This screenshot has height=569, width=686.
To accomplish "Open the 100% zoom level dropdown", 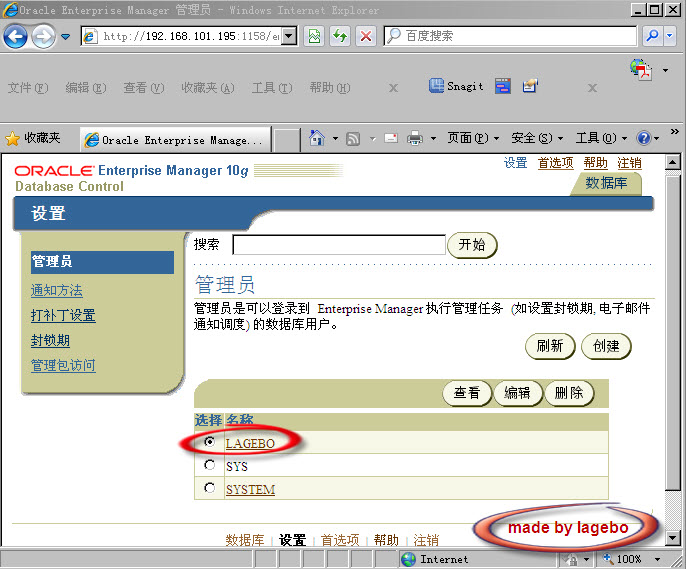I will 657,559.
